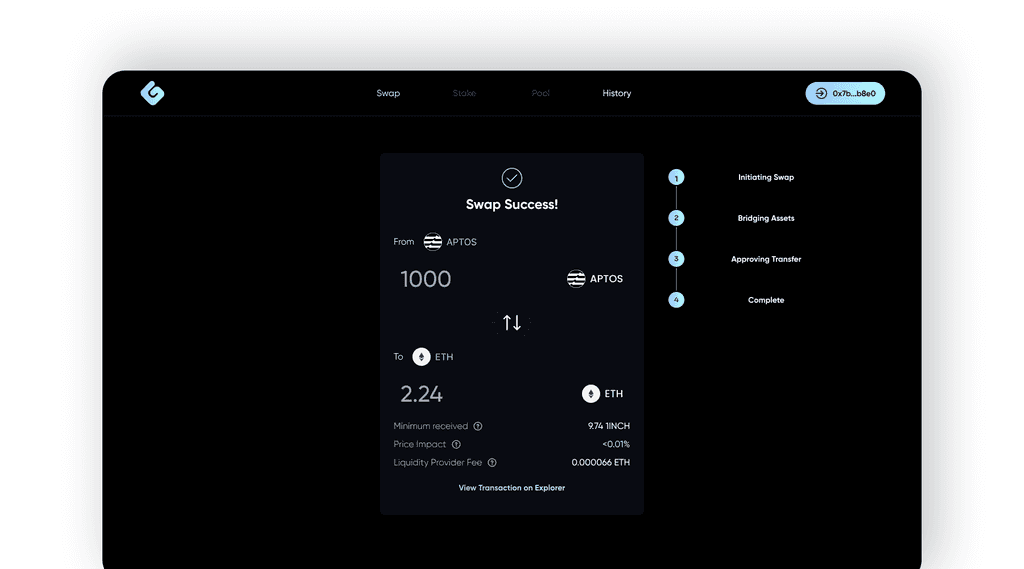Open the History tab
Viewport: 1024px width, 569px height.
point(616,93)
